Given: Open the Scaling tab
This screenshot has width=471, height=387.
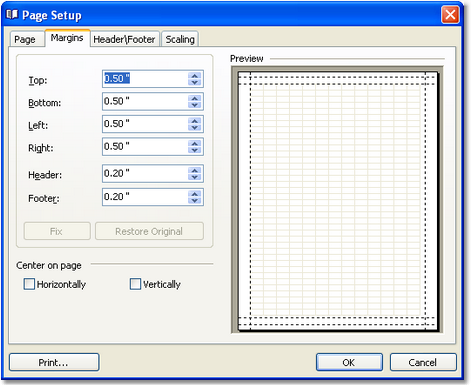Looking at the screenshot, I should [180, 39].
